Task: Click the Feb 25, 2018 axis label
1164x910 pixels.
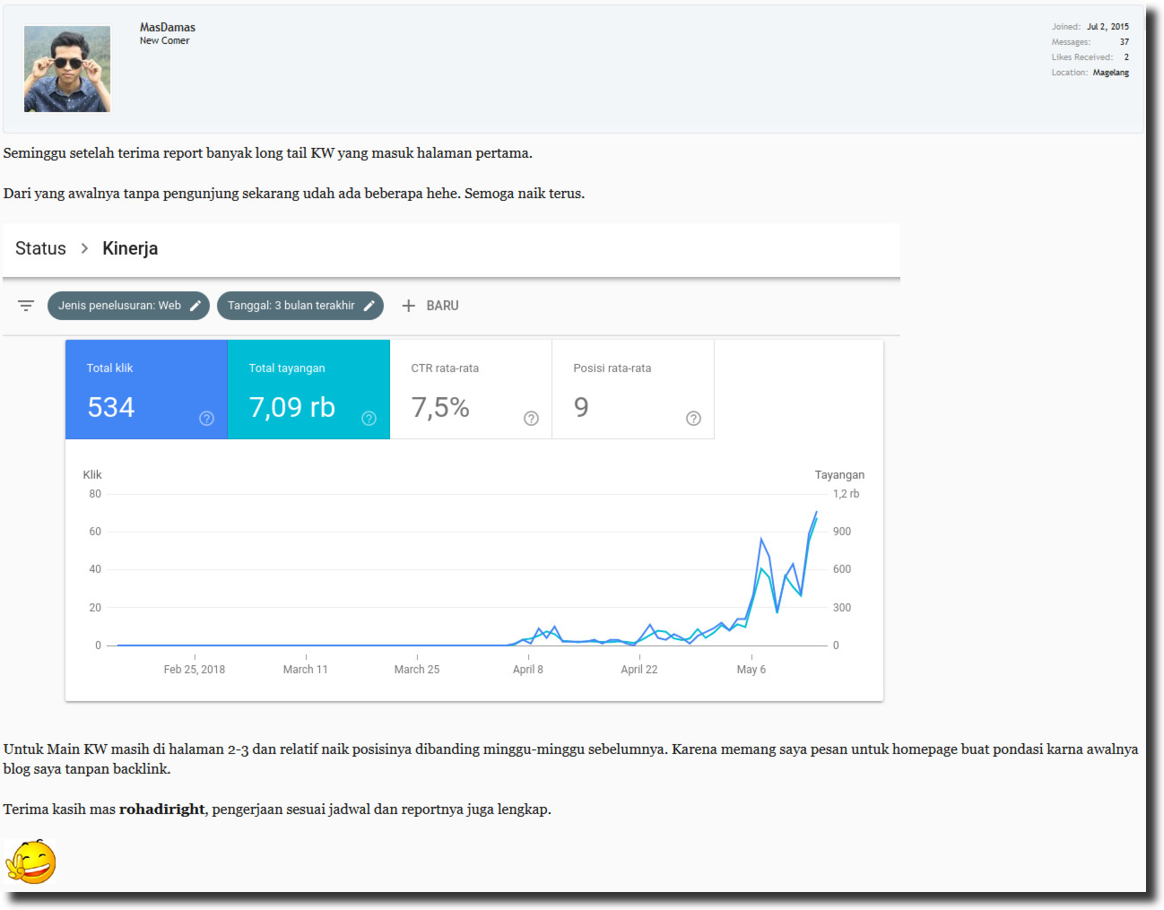Action: [x=194, y=670]
